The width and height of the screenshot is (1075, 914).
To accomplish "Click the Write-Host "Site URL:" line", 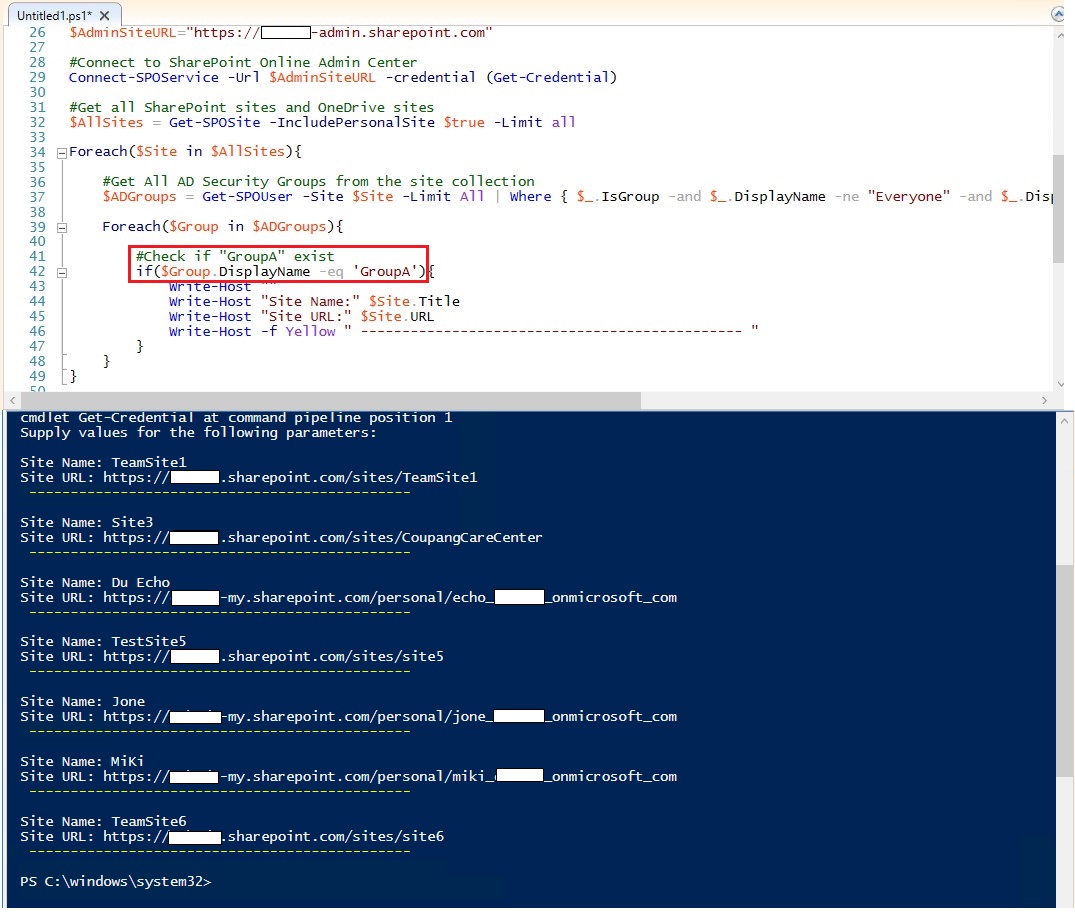I will point(302,317).
